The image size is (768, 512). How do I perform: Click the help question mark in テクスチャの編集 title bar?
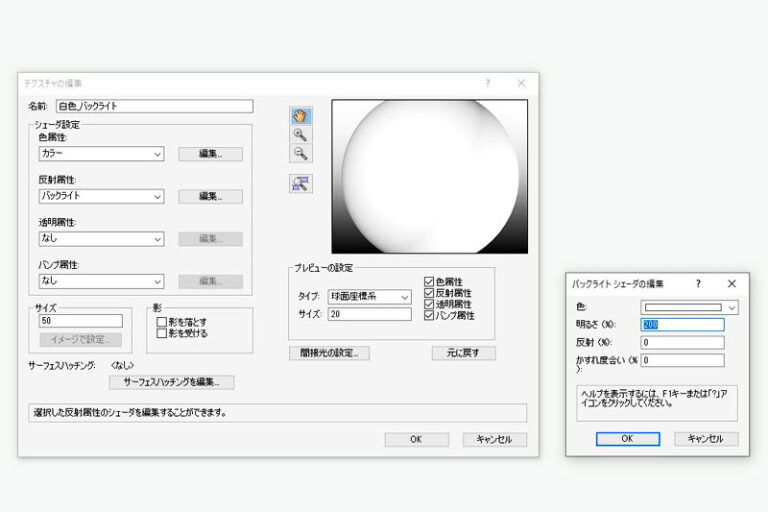(488, 83)
